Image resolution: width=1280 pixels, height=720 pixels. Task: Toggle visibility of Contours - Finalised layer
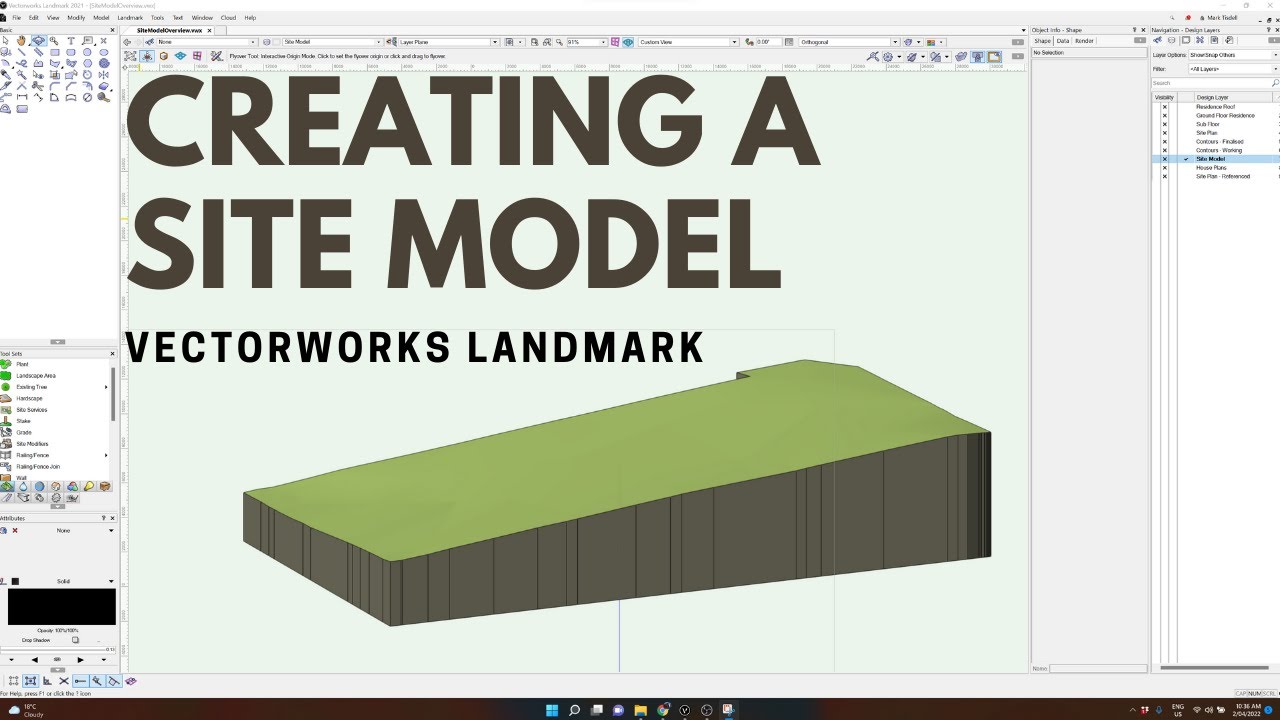(1164, 142)
